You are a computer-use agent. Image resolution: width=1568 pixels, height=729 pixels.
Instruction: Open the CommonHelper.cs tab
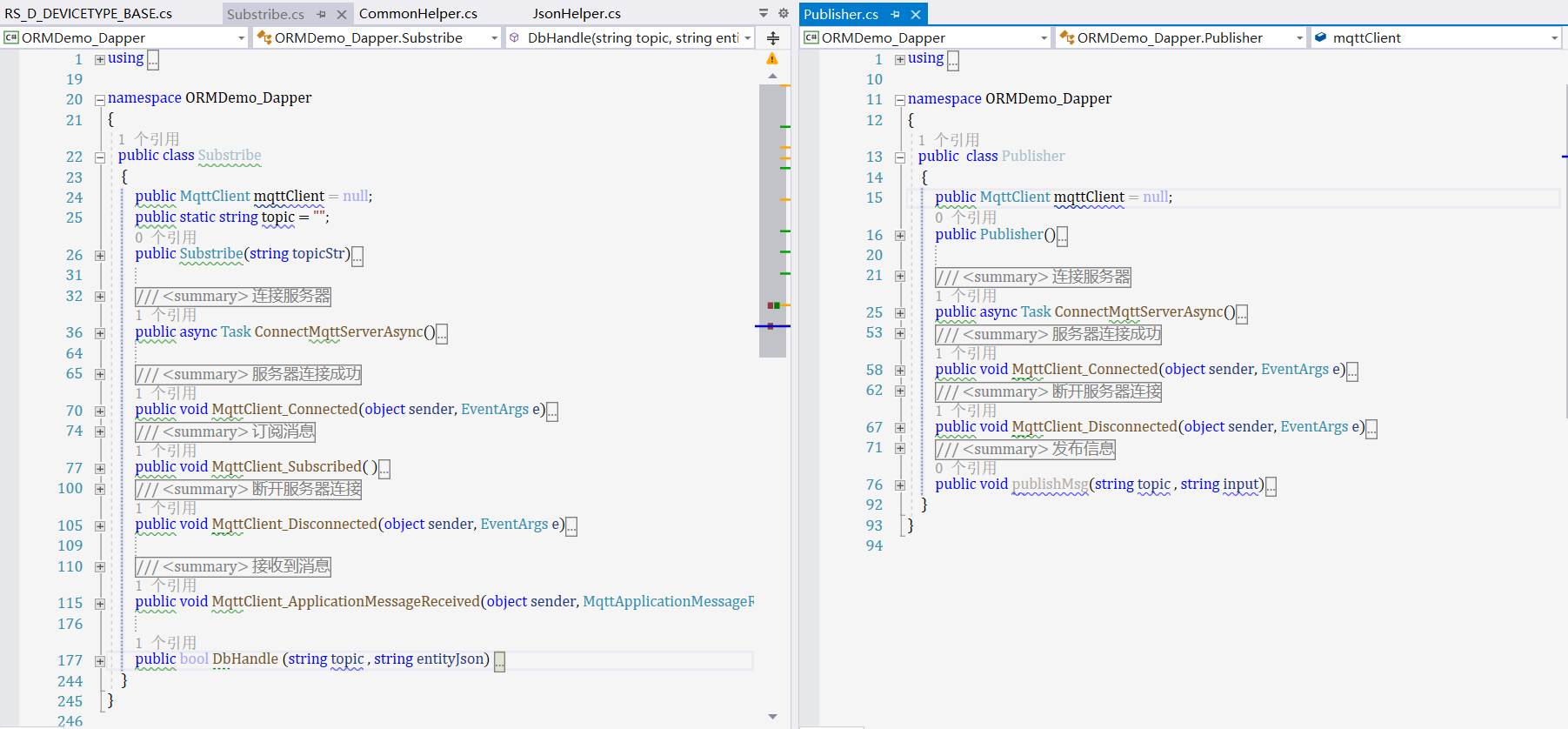418,13
